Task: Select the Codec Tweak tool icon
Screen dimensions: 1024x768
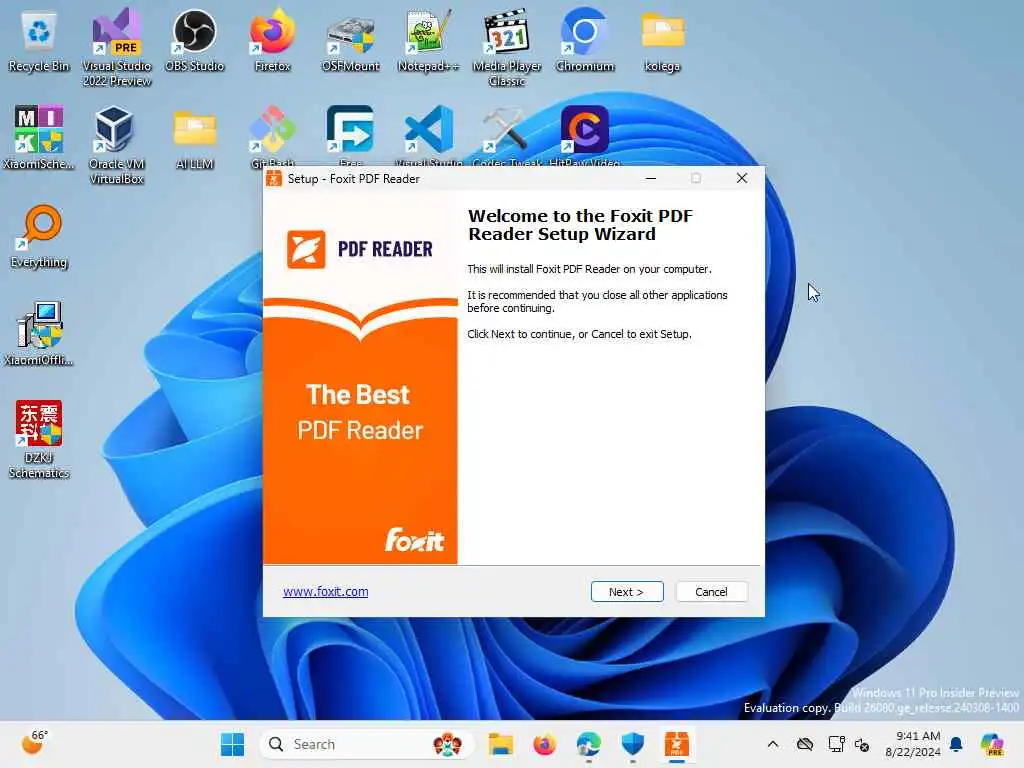Action: tap(507, 135)
